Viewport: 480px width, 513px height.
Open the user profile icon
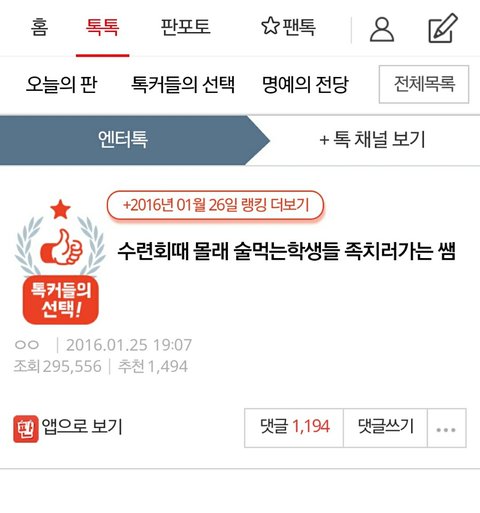point(382,29)
